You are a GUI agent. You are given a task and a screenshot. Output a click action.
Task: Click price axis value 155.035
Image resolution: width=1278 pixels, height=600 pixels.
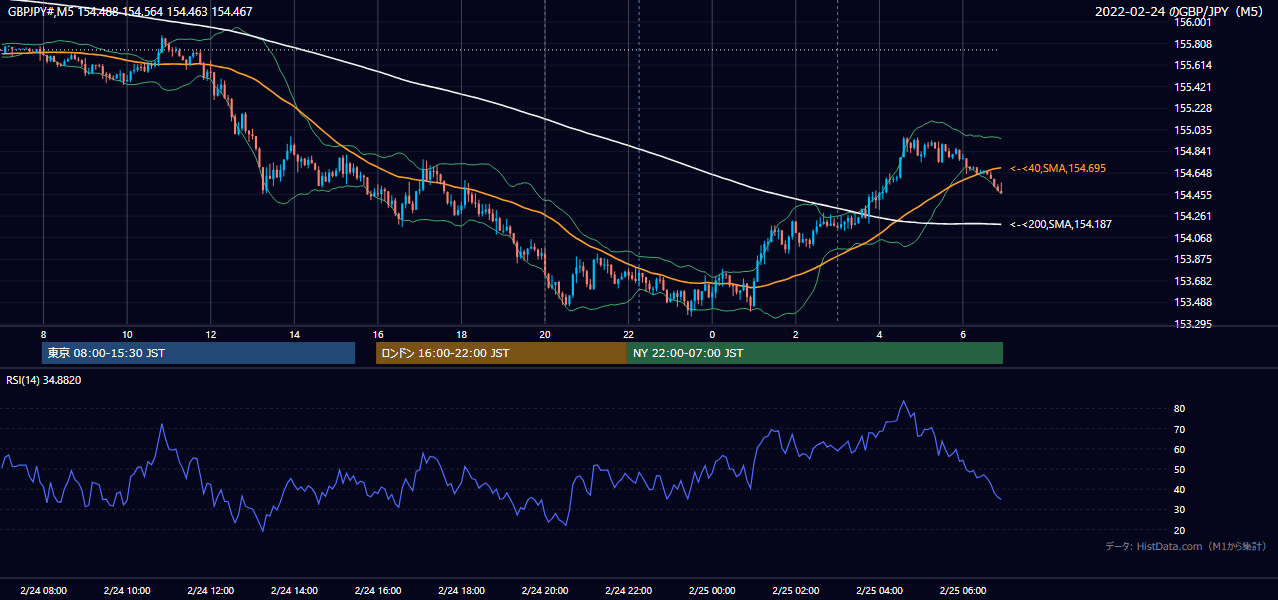click(x=1193, y=130)
